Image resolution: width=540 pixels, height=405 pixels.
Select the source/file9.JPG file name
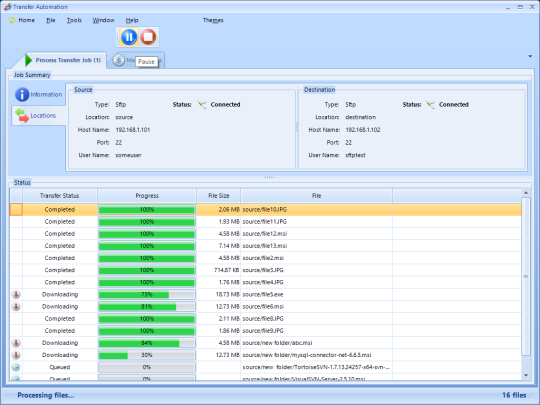(x=263, y=331)
